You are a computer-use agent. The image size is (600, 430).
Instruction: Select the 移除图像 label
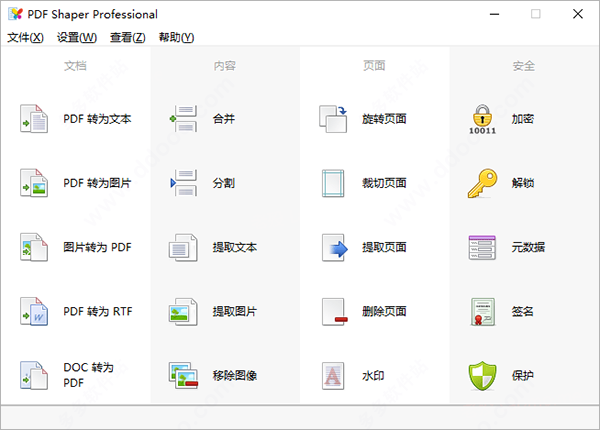[x=235, y=375]
